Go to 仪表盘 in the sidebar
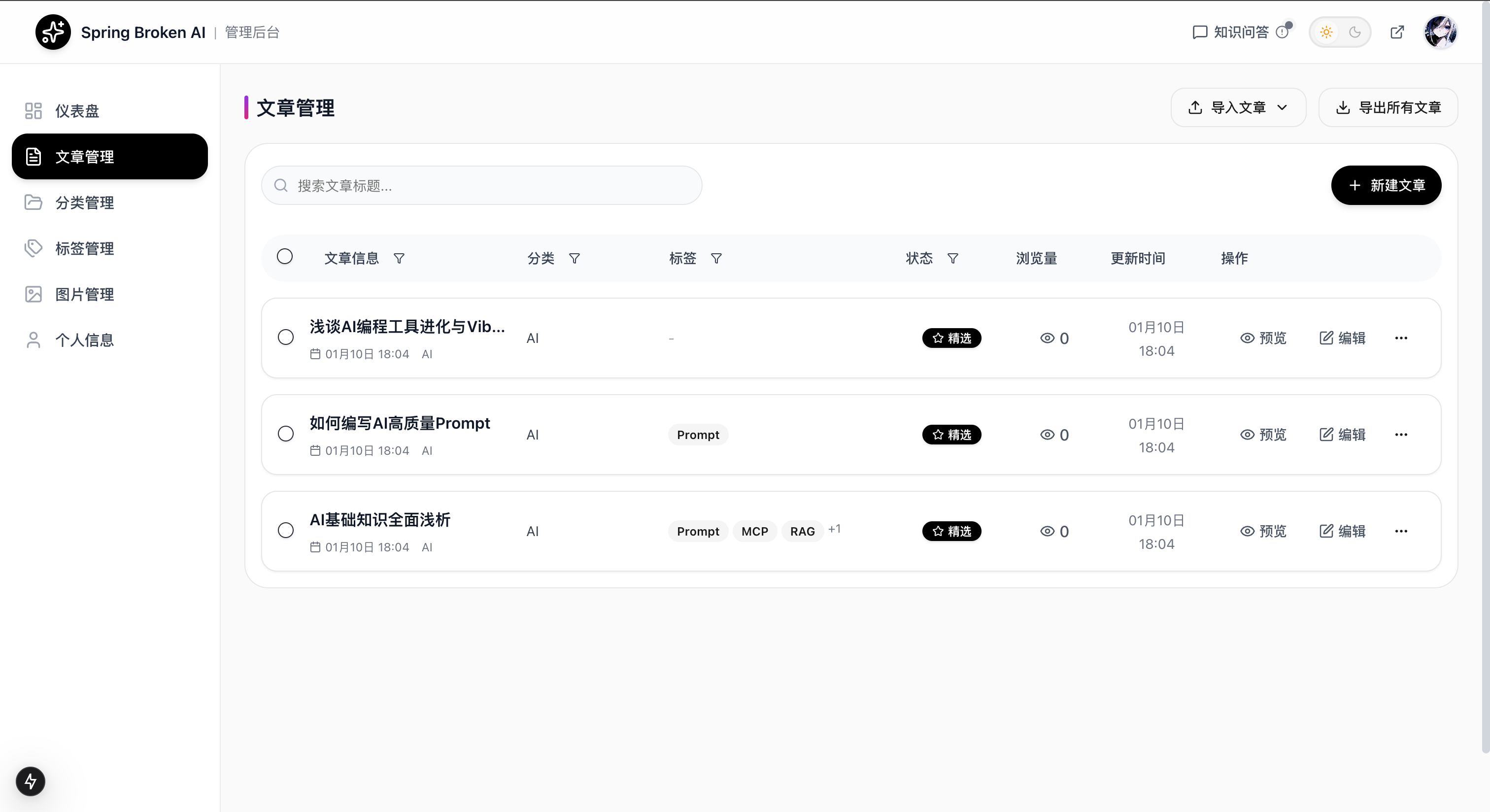 77,110
